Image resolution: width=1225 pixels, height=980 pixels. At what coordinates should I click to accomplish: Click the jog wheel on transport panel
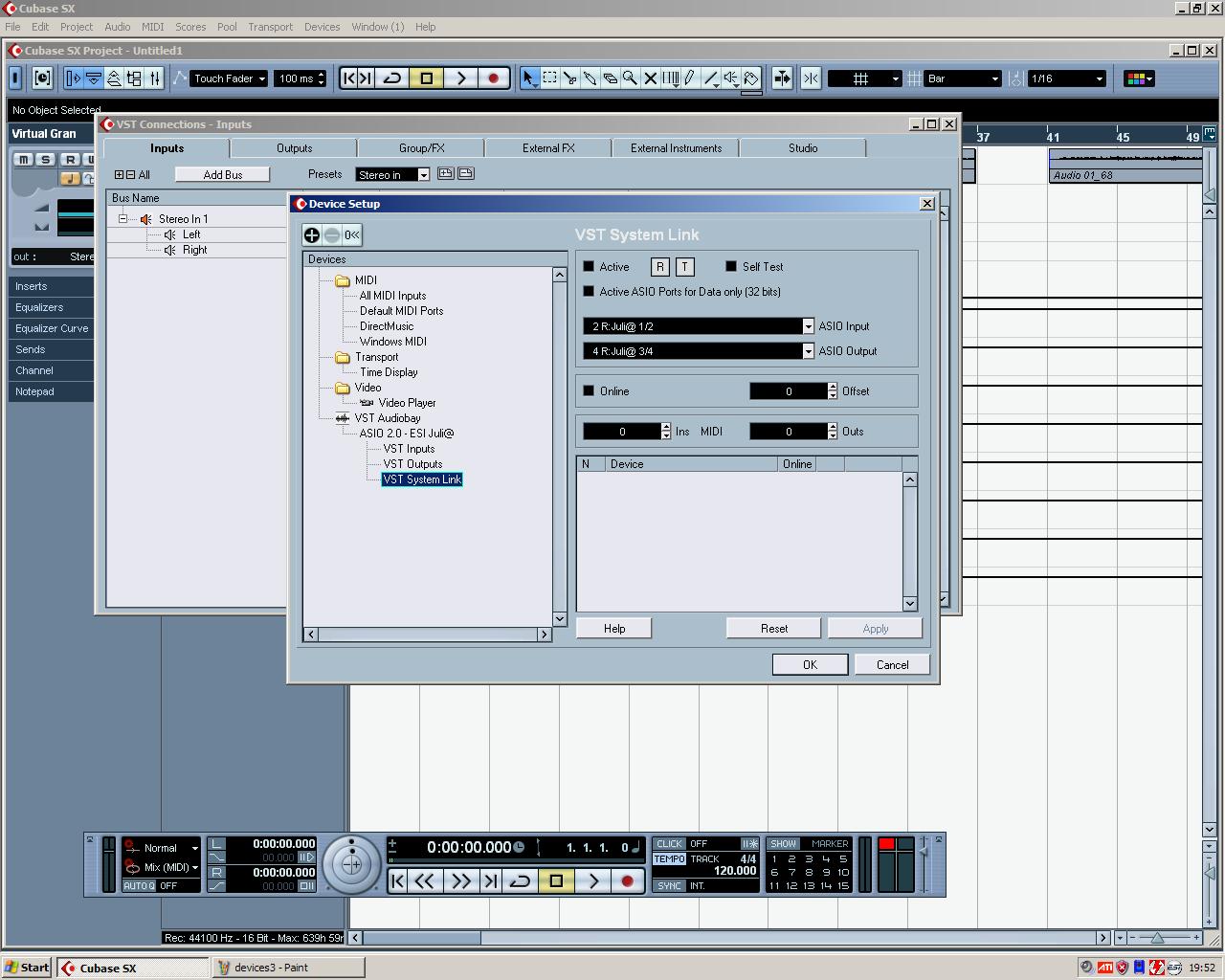tap(351, 864)
